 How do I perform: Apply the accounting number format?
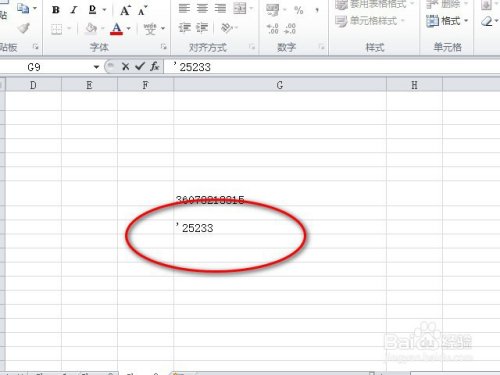click(272, 10)
